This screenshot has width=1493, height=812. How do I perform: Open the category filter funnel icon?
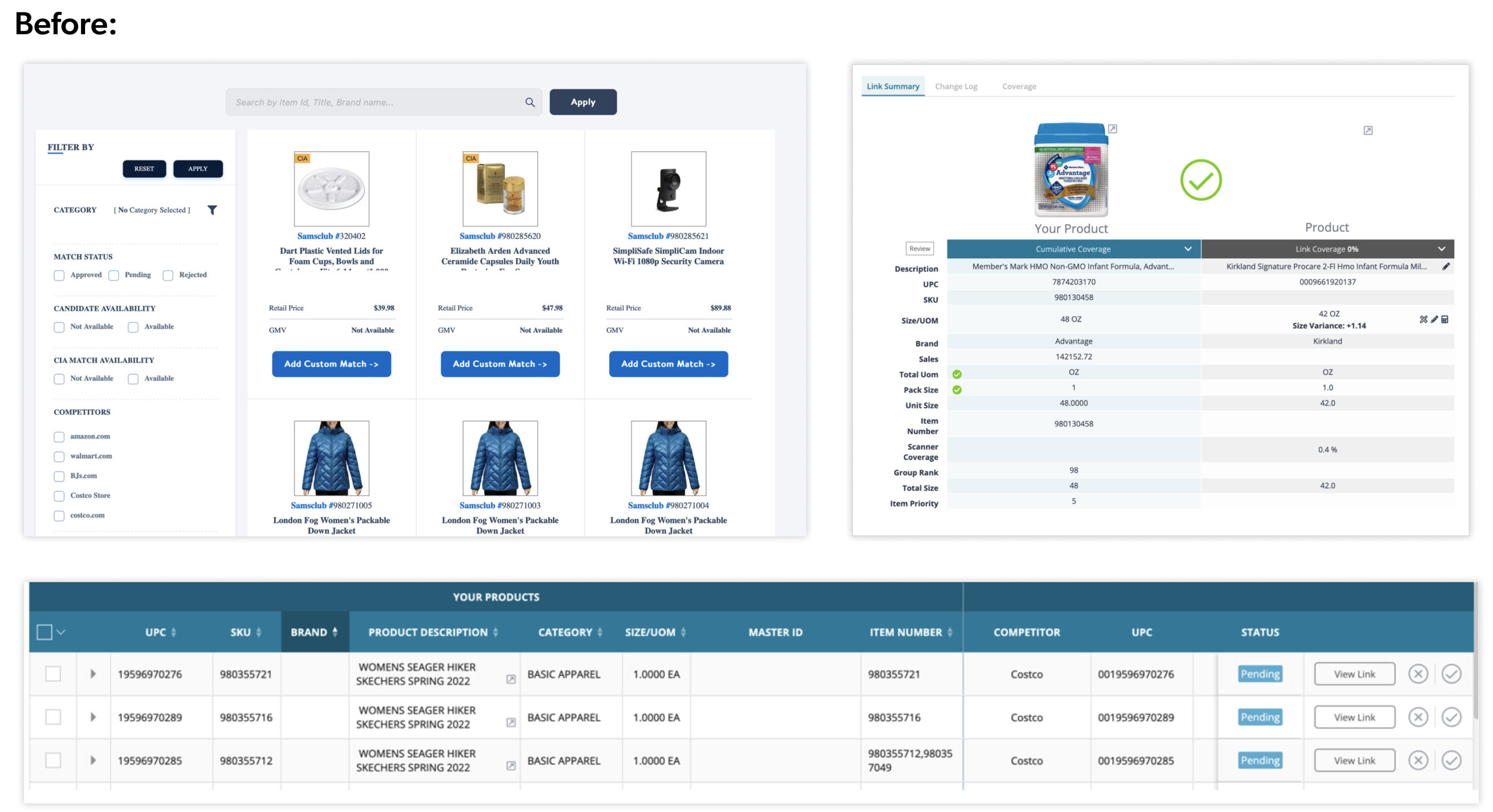pyautogui.click(x=212, y=210)
